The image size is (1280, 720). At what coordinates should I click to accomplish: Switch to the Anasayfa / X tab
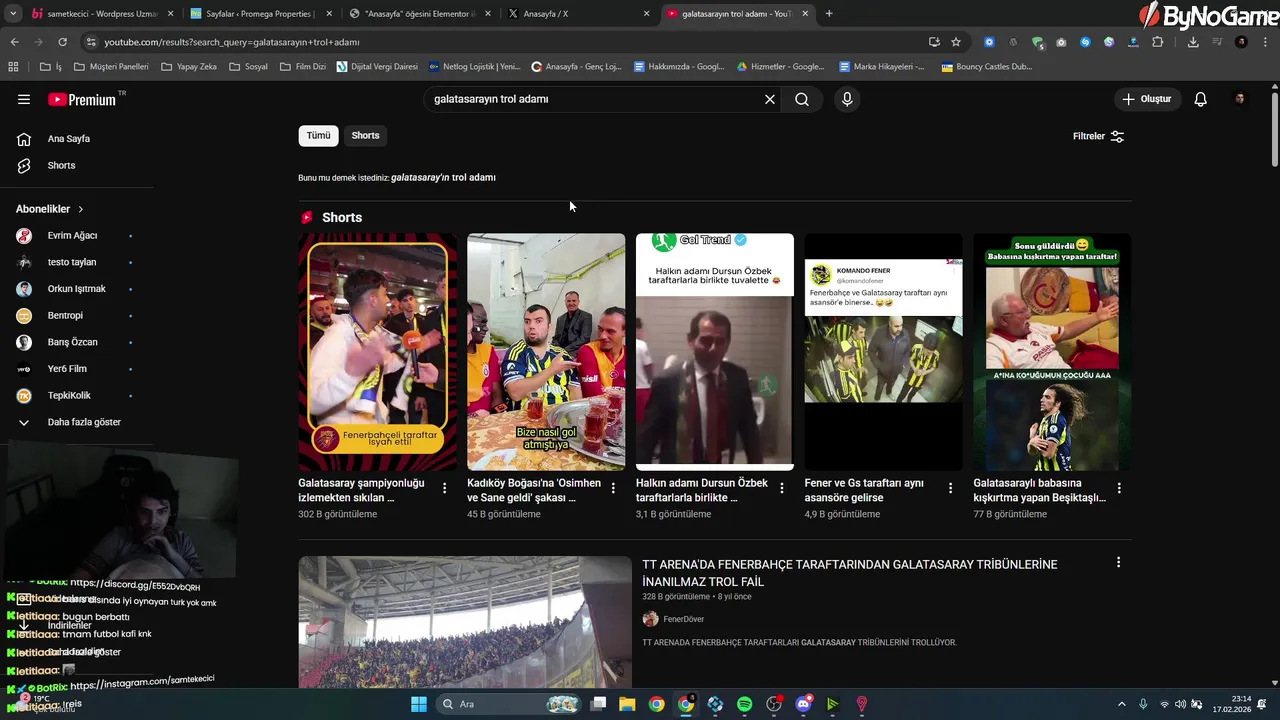coord(578,14)
